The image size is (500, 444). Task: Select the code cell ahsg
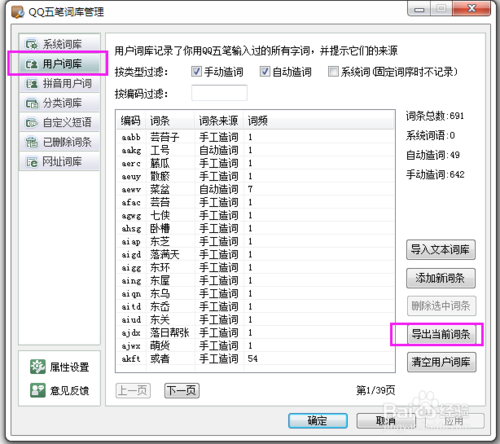[x=131, y=228]
